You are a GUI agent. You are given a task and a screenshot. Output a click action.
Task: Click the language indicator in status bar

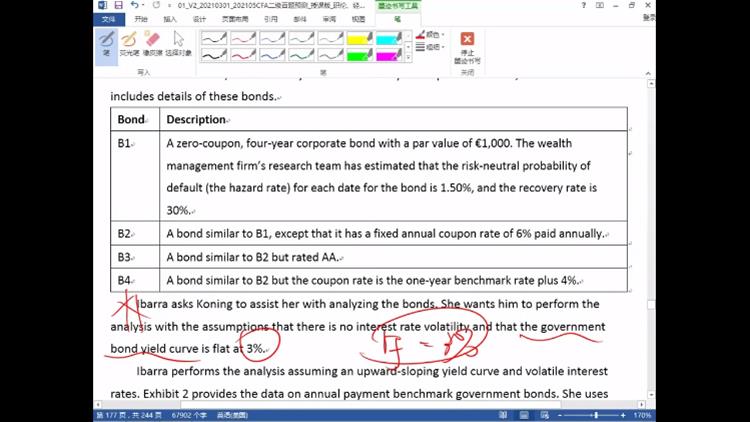(x=232, y=415)
